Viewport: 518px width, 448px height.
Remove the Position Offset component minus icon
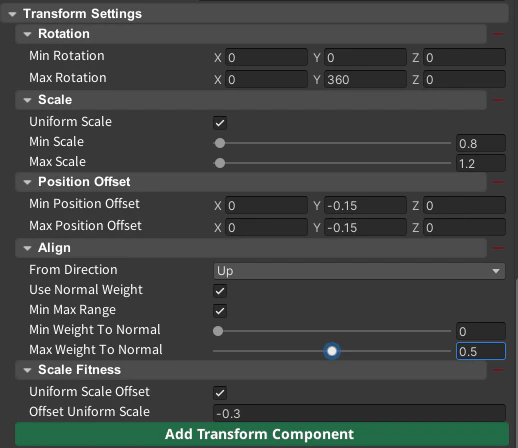coord(498,182)
